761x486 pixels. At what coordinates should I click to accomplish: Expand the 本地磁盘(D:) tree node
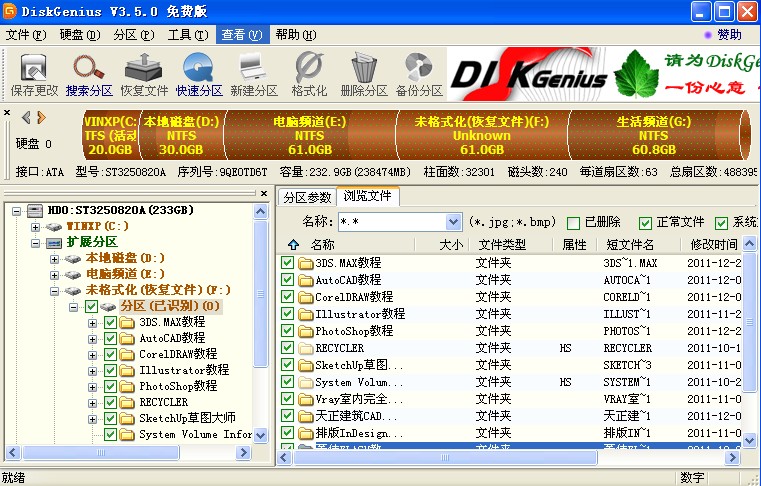(x=54, y=259)
